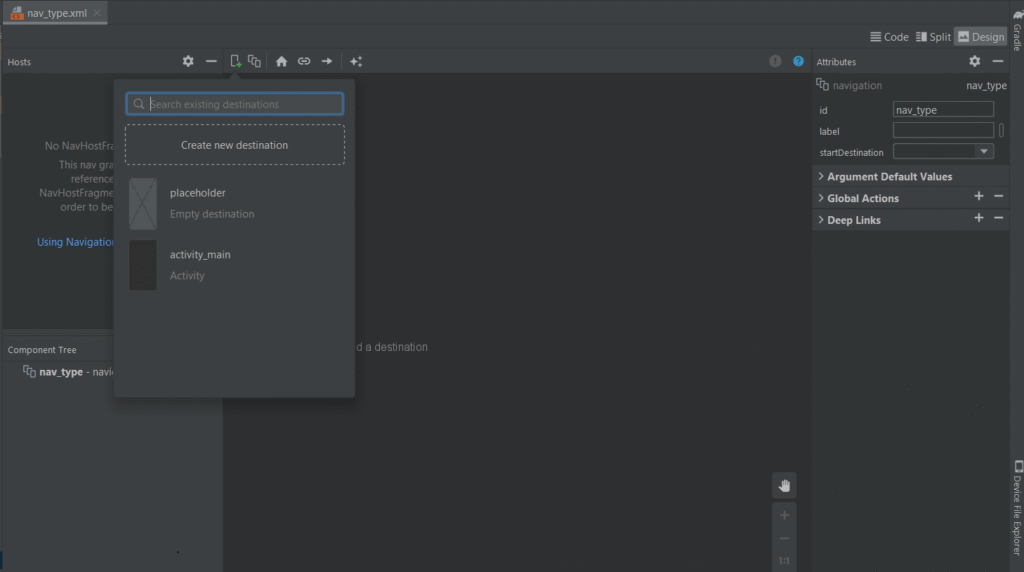Add a Global Action with plus
The width and height of the screenshot is (1024, 572).
click(979, 197)
